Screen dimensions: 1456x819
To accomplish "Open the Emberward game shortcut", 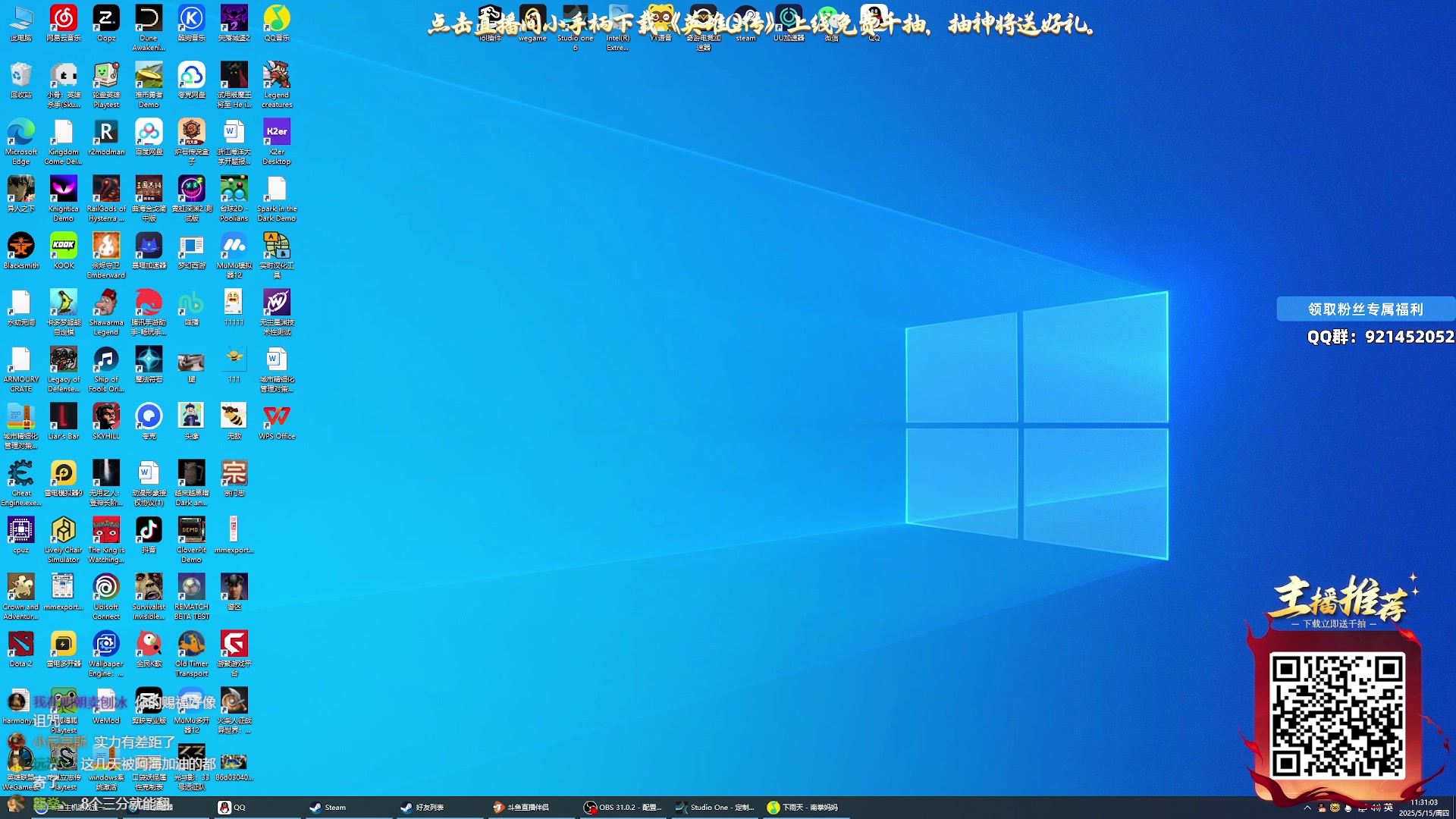I will tap(106, 256).
